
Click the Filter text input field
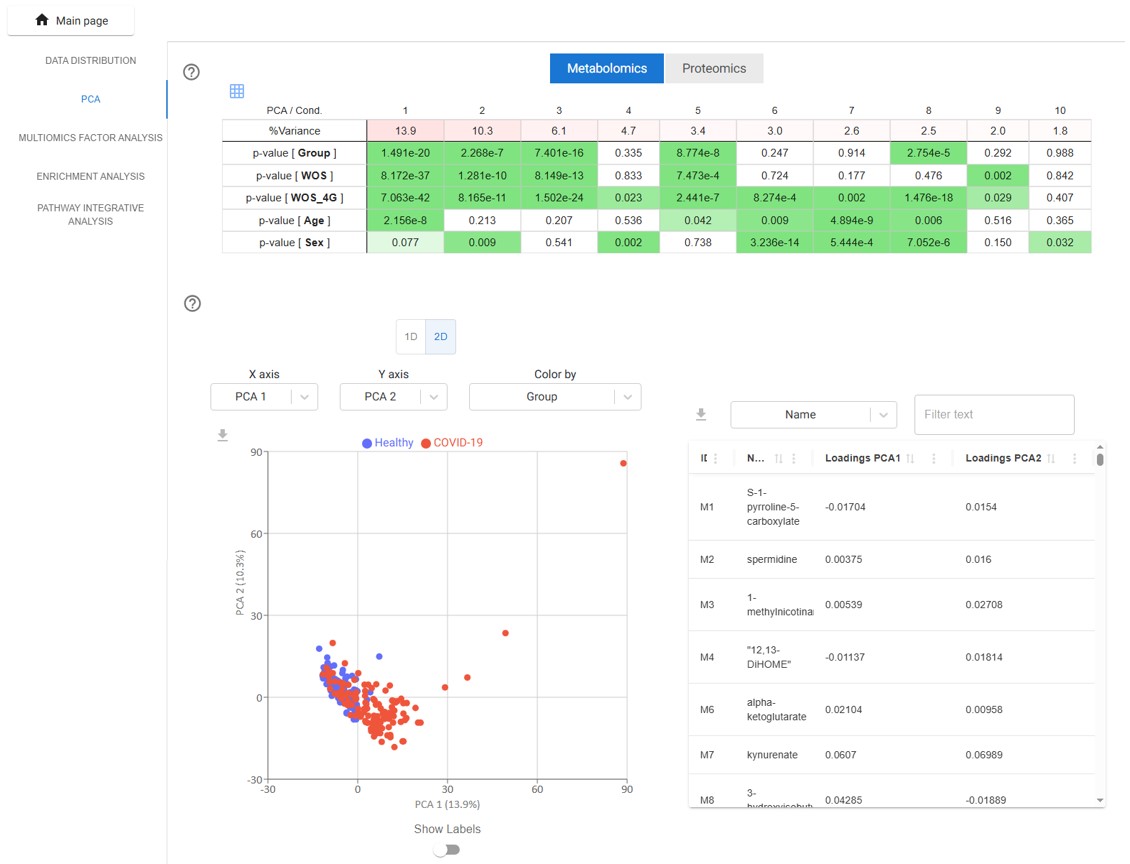[993, 414]
